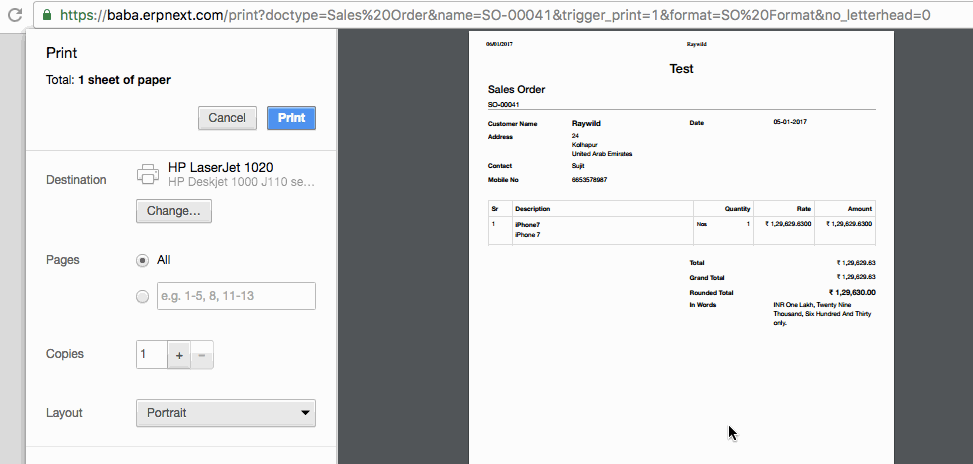Click the printer icon beside HP LaserJet 1020
Screen dimensions: 973x464
[148, 174]
